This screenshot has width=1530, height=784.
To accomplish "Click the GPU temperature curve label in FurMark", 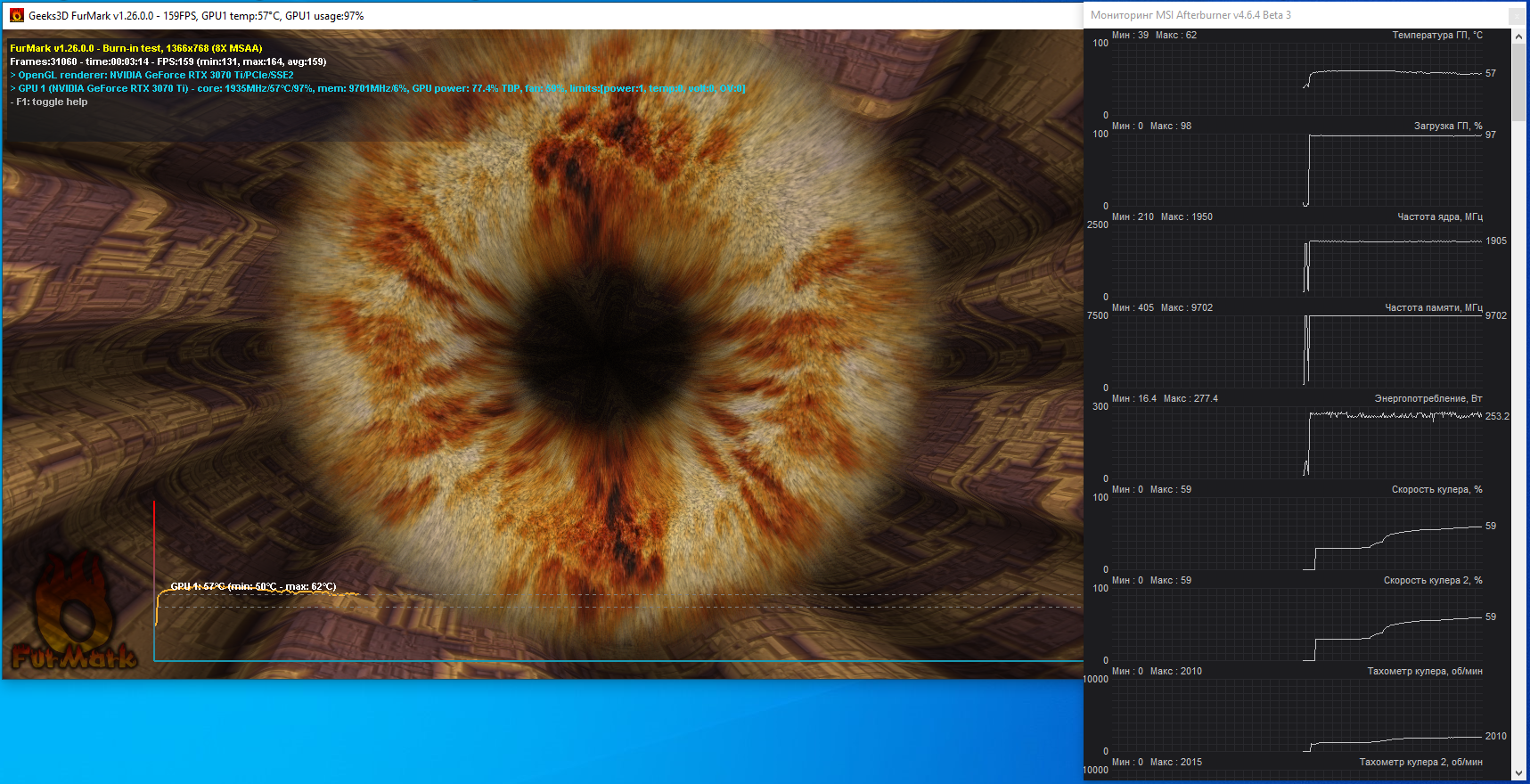I will [x=253, y=586].
